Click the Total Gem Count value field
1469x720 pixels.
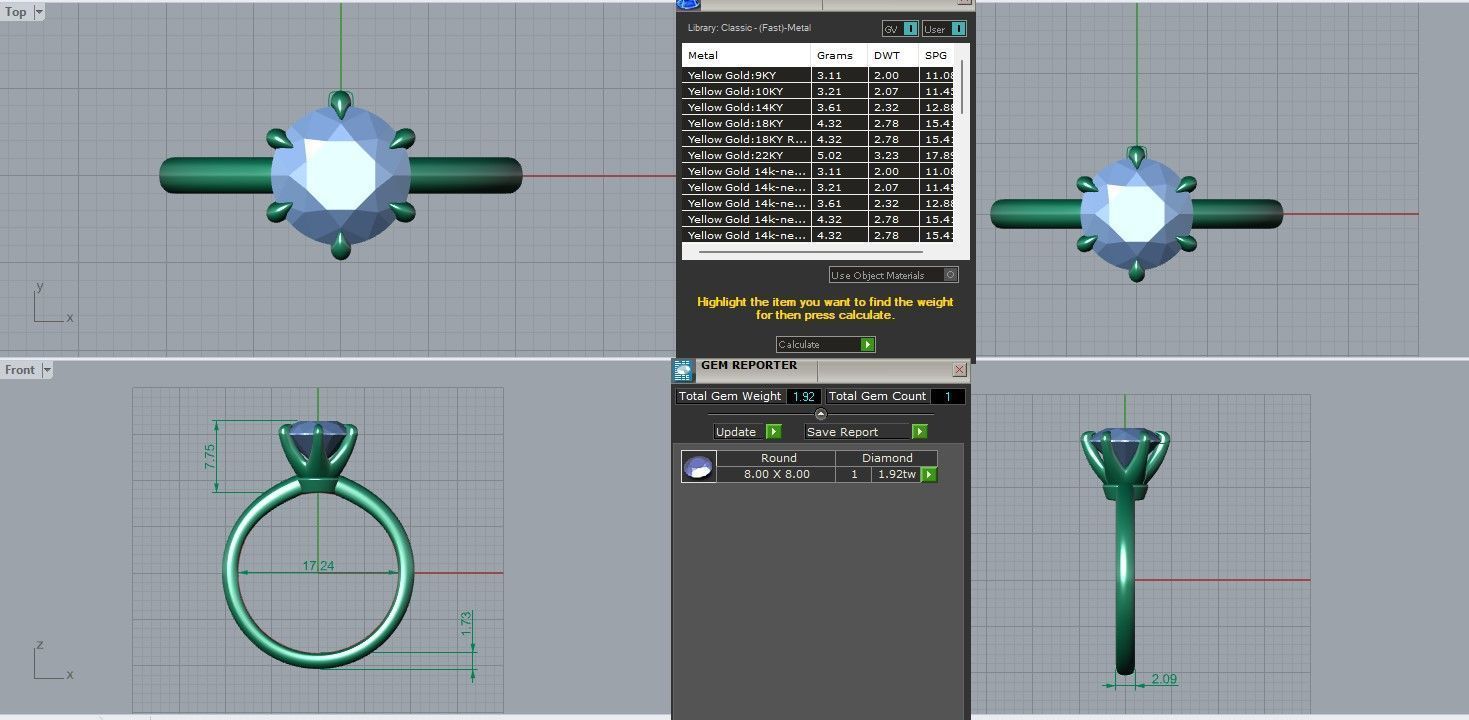948,396
